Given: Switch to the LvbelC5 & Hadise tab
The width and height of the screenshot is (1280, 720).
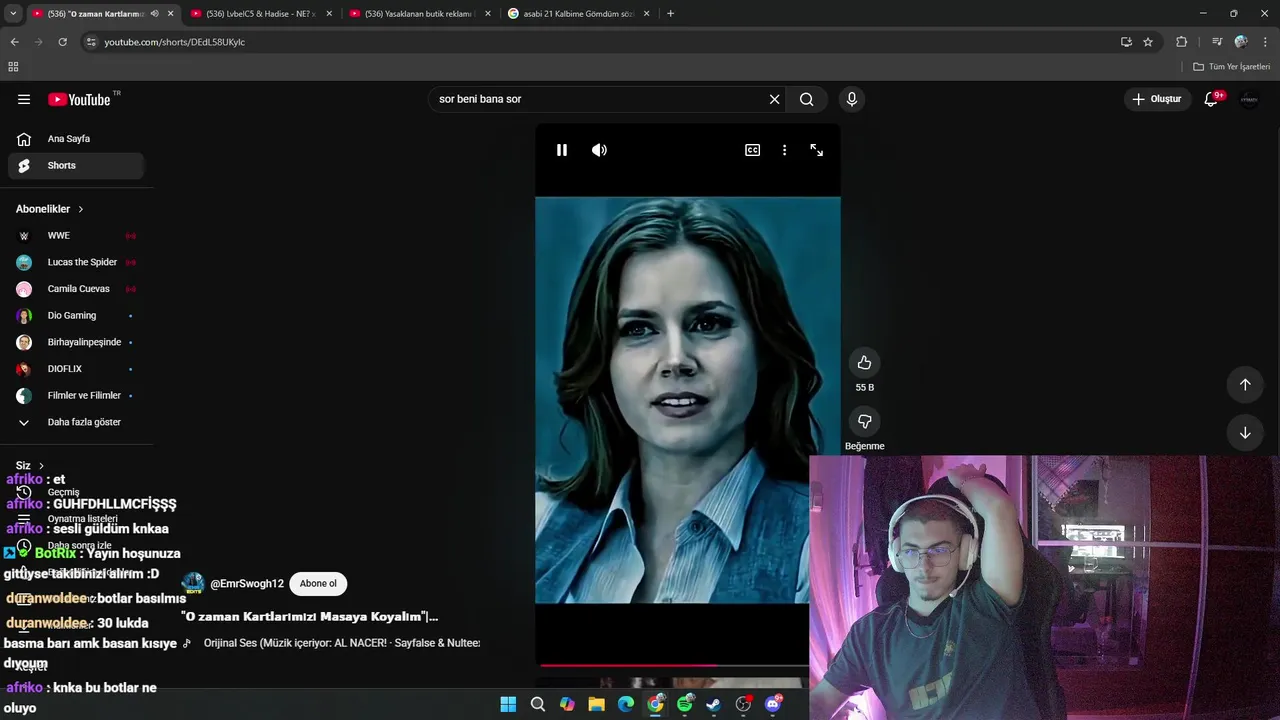Looking at the screenshot, I should pos(261,14).
